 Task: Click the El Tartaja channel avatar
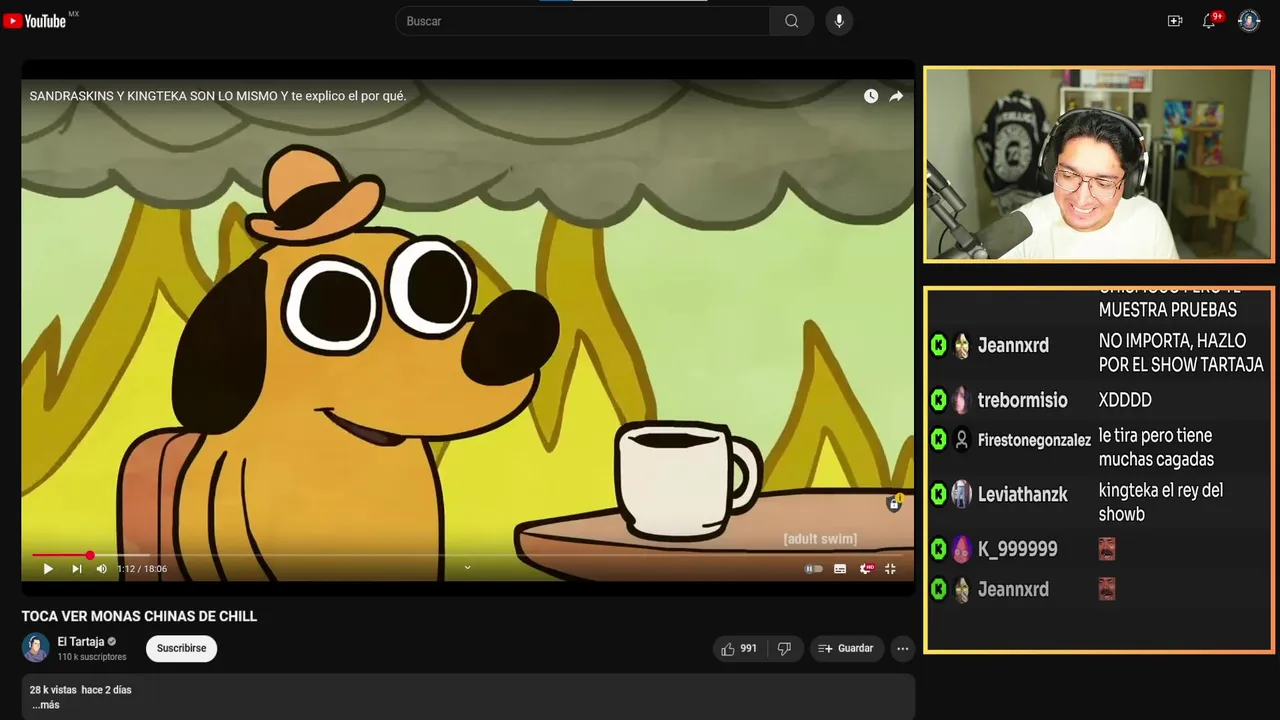(36, 648)
